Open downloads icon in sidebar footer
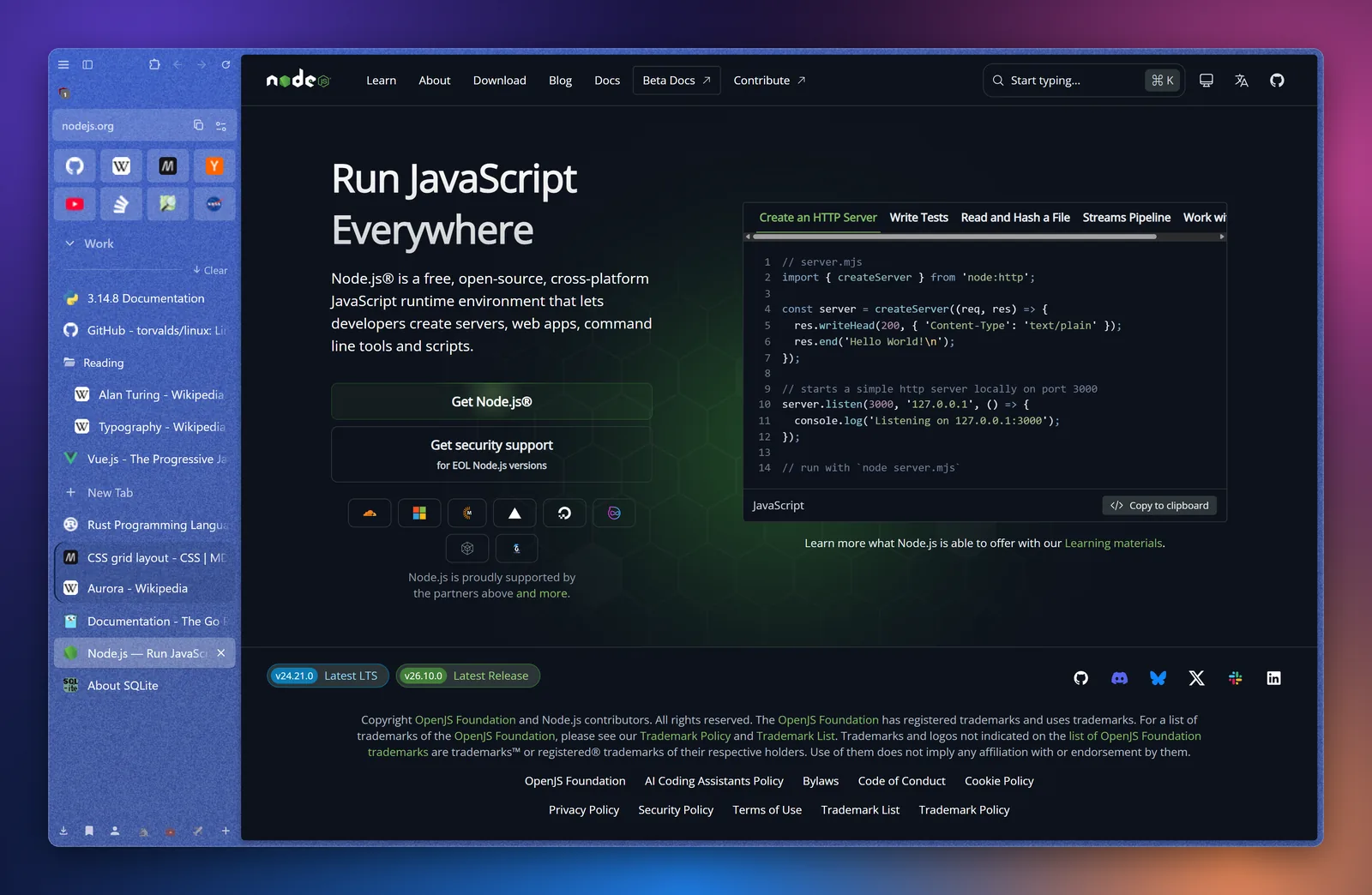Image resolution: width=1372 pixels, height=895 pixels. click(63, 831)
